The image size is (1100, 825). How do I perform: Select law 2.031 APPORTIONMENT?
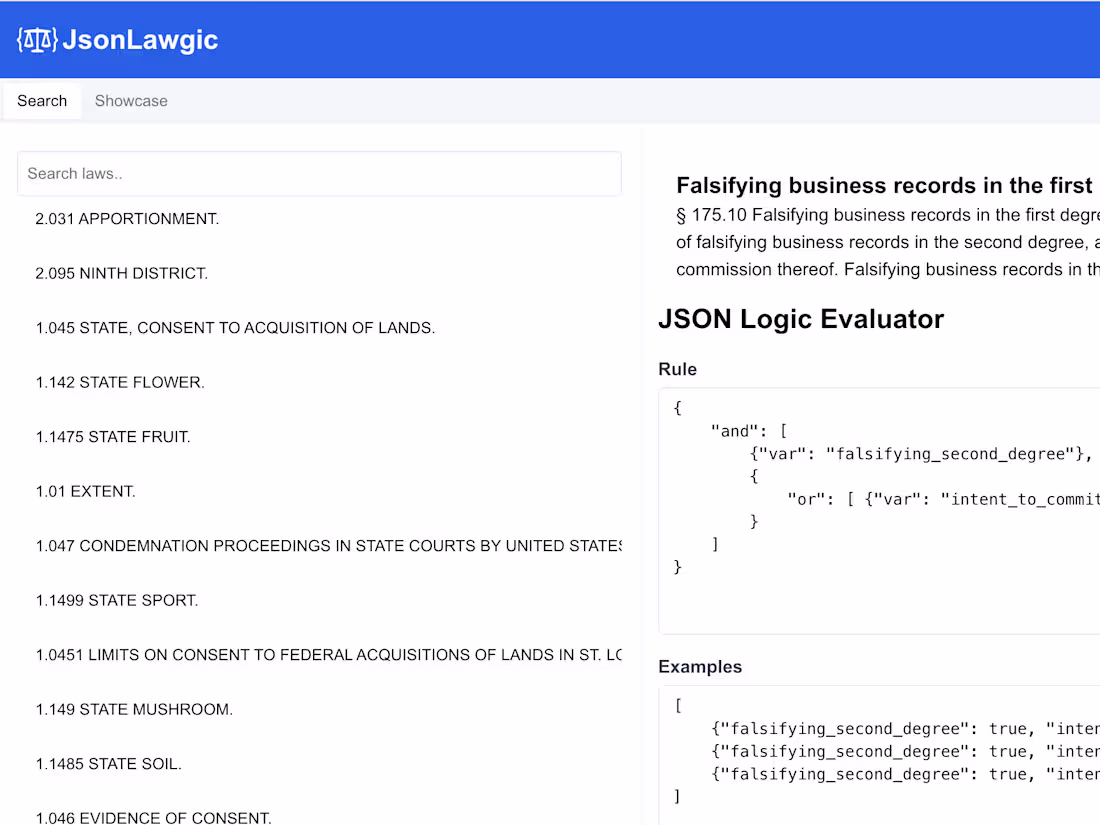127,218
